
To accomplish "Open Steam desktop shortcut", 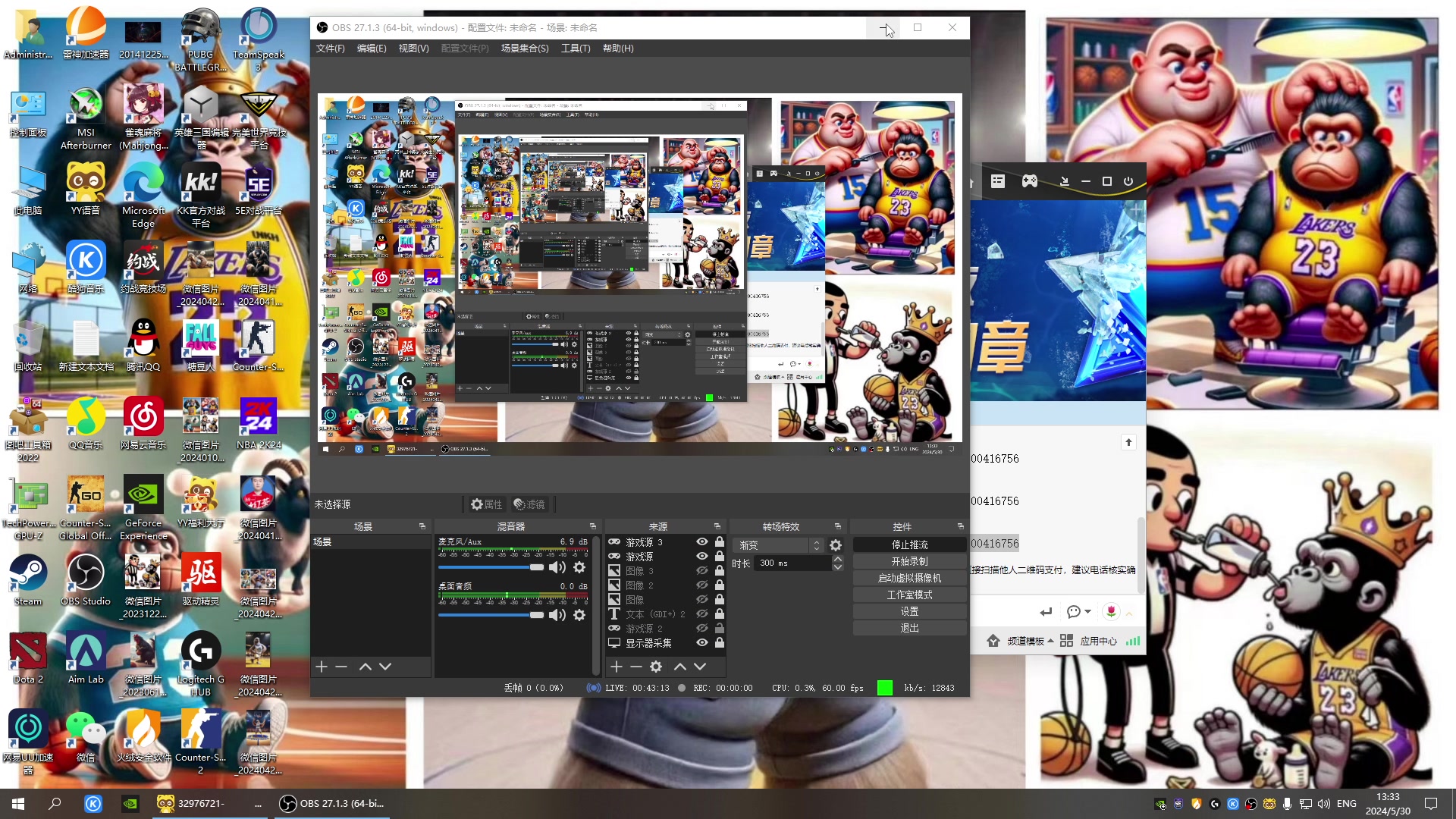I will (28, 580).
